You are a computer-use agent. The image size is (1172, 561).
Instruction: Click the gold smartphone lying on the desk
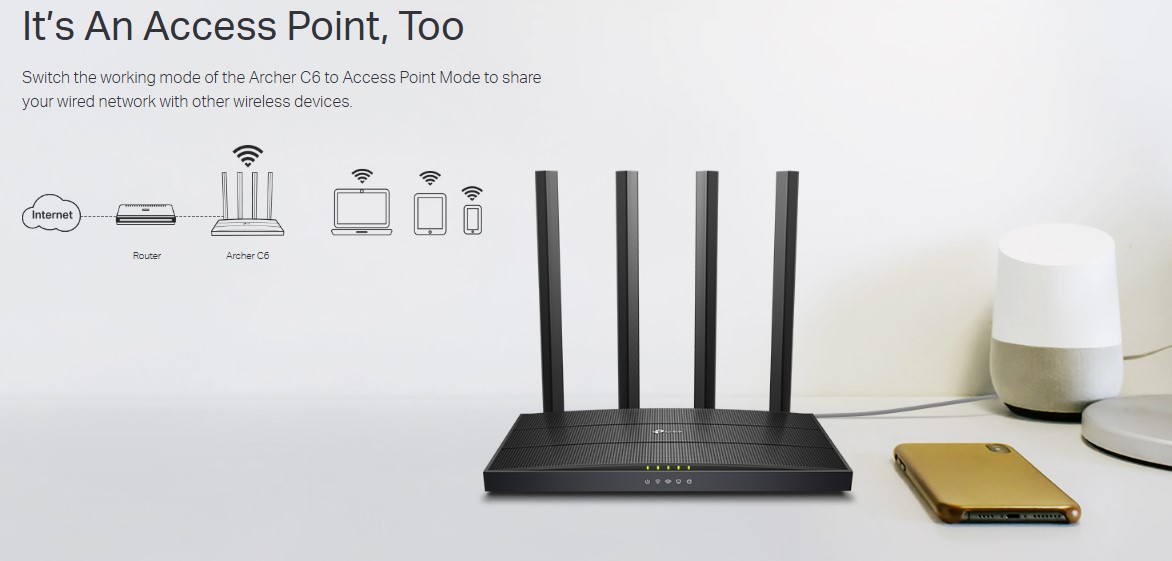coord(987,482)
